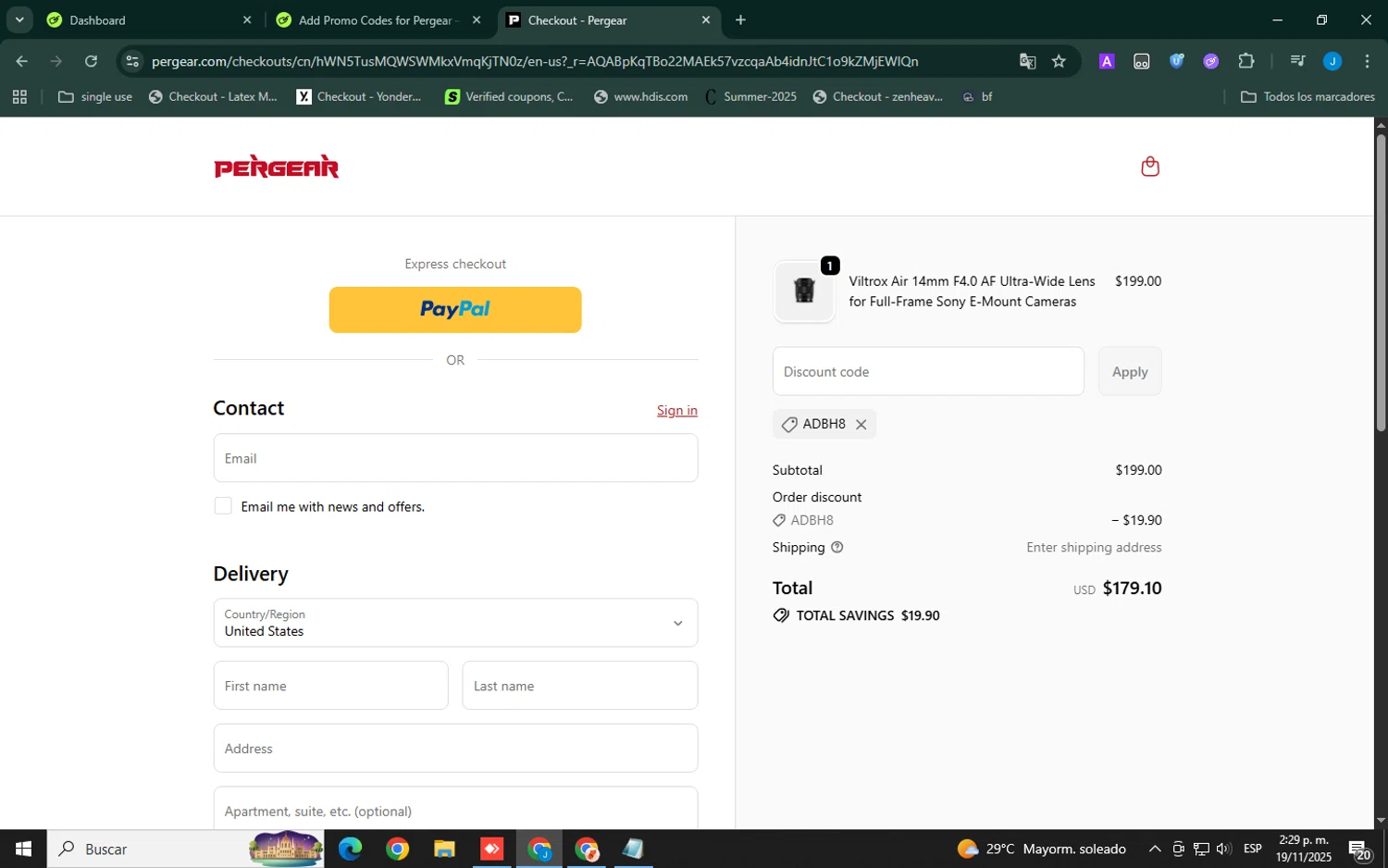Image resolution: width=1388 pixels, height=868 pixels.
Task: Open the Sign in link
Action: (x=677, y=411)
